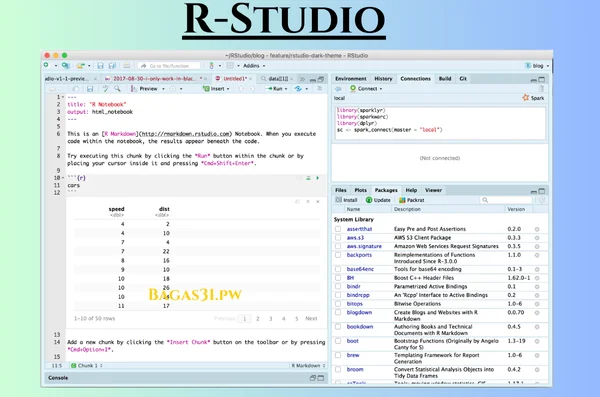
Task: Click the show document outline icon
Action: [320, 89]
